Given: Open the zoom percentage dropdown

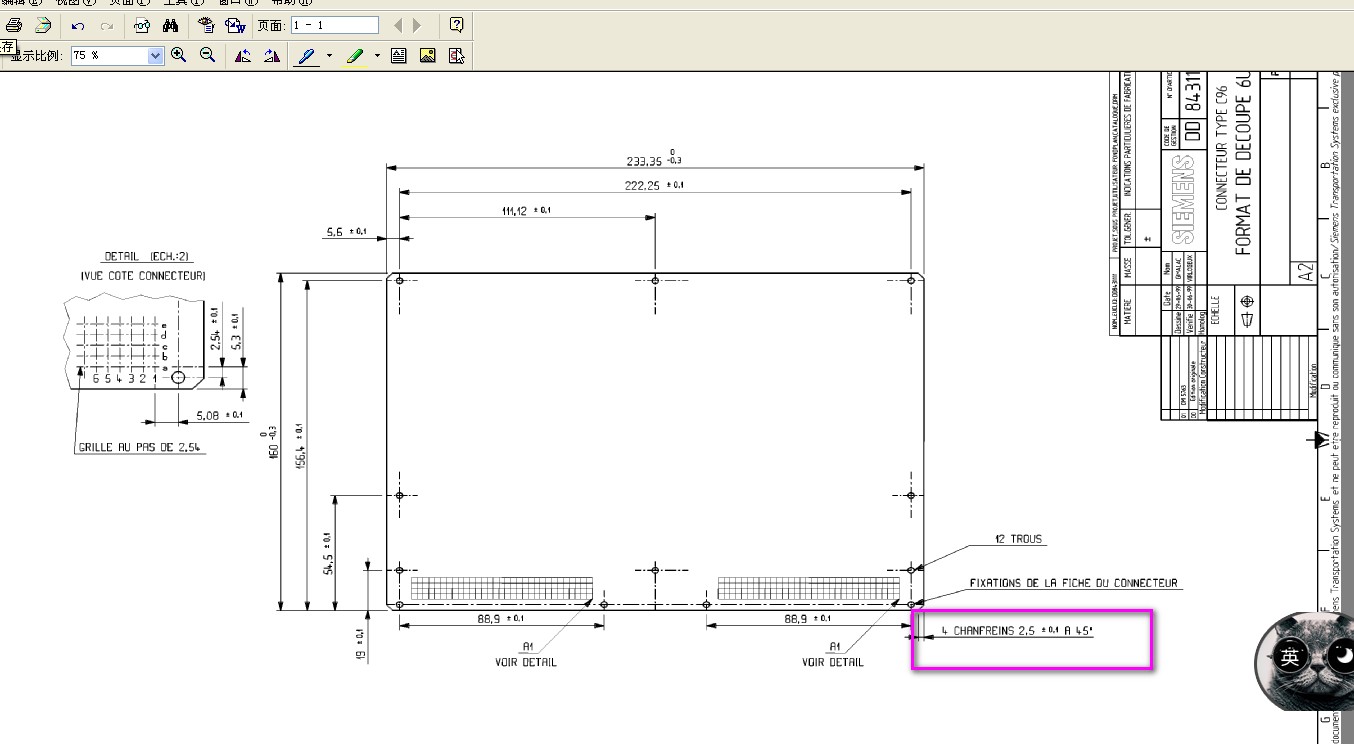Looking at the screenshot, I should click(x=155, y=56).
